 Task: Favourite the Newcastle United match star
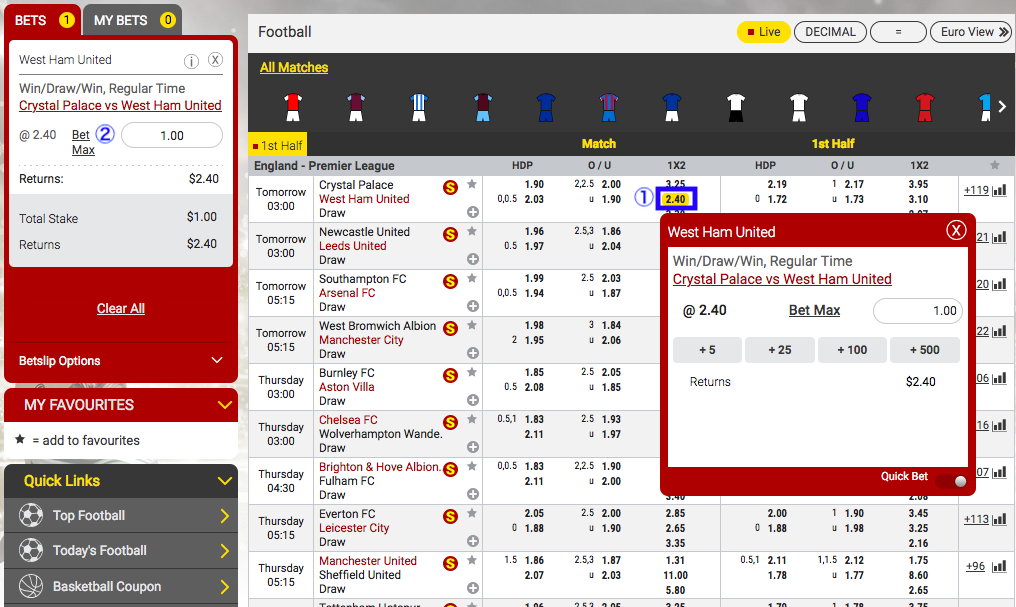(x=472, y=231)
